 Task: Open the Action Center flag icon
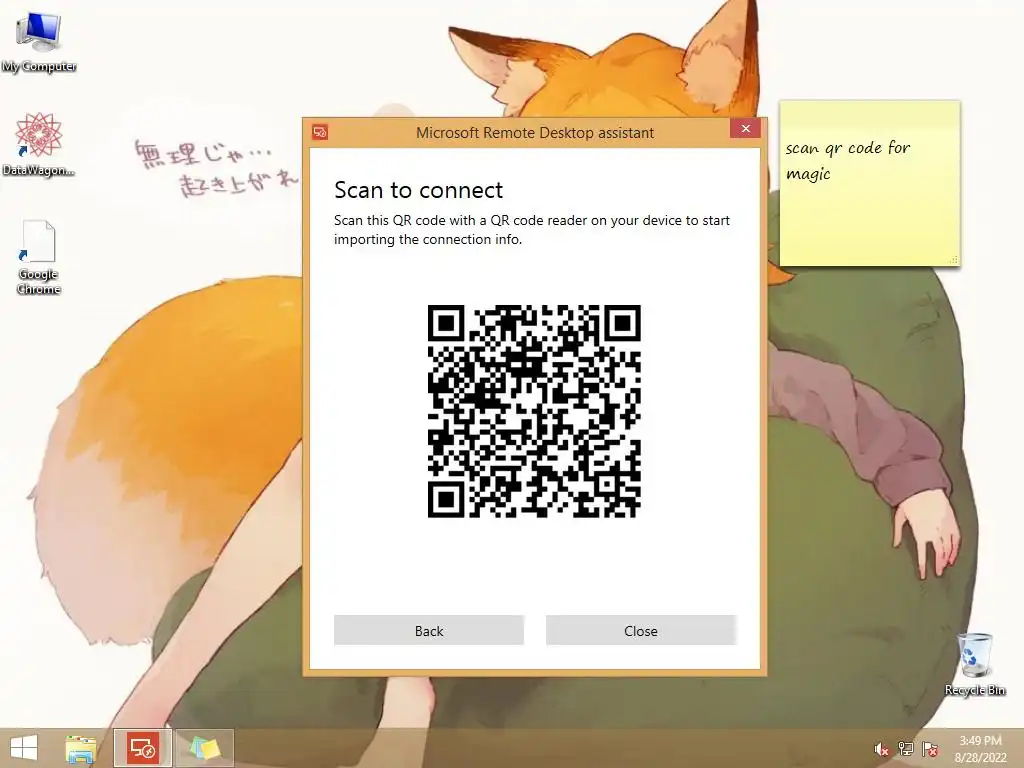[930, 749]
